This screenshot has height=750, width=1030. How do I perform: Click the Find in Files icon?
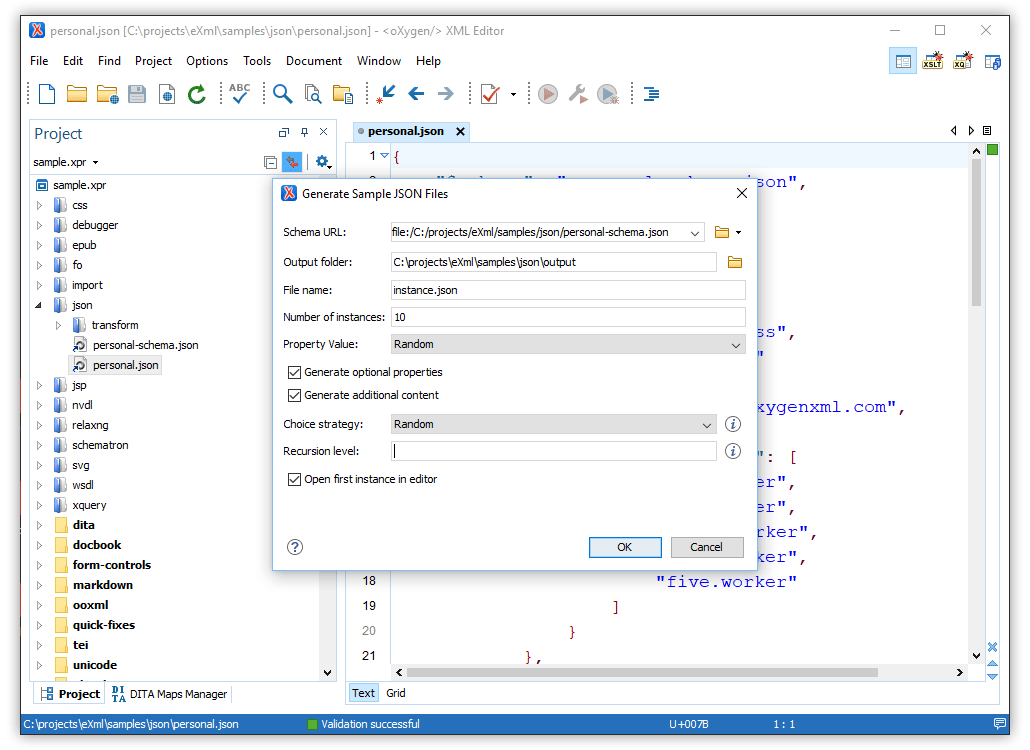point(313,94)
